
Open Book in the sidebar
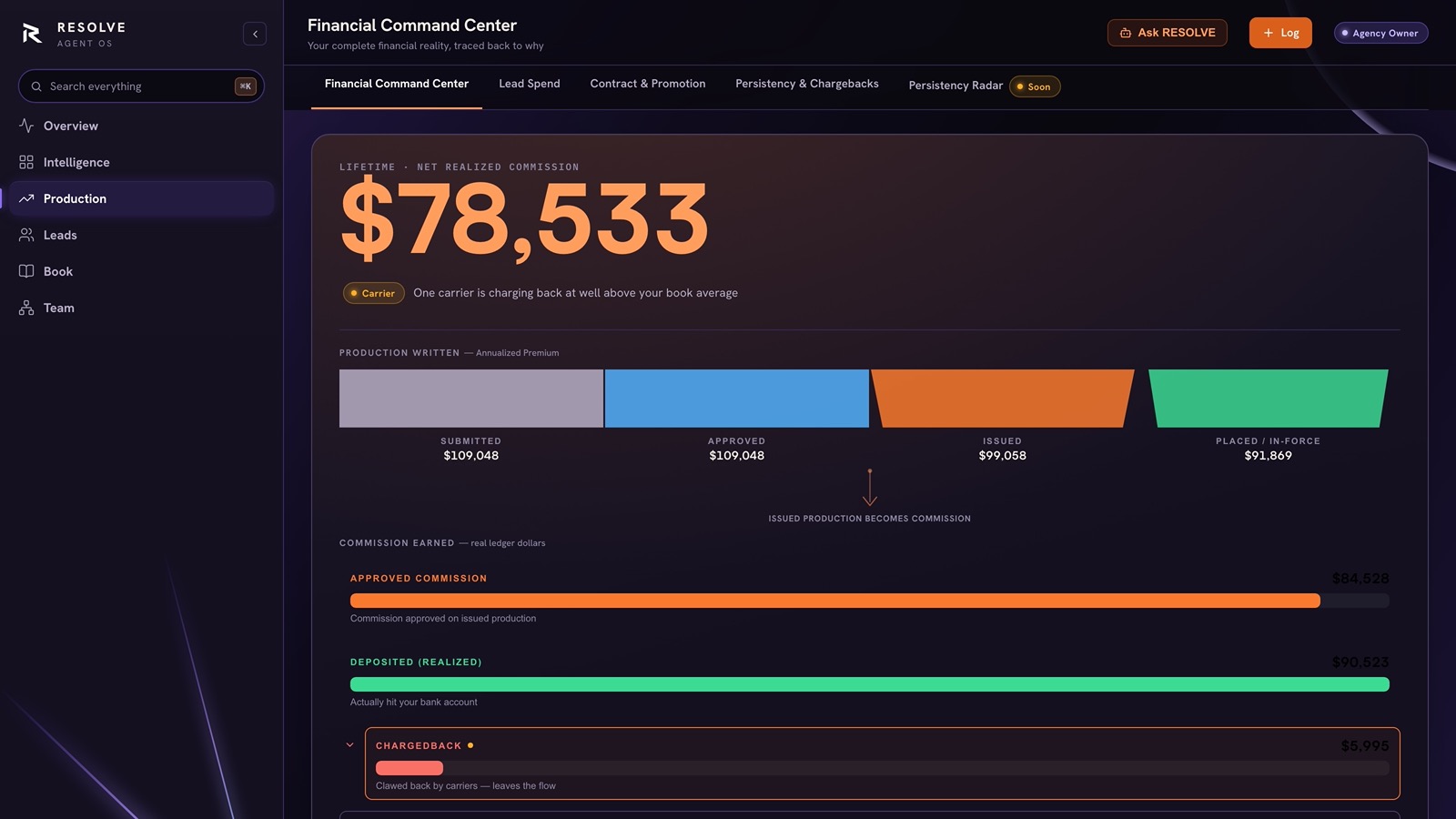(141, 271)
